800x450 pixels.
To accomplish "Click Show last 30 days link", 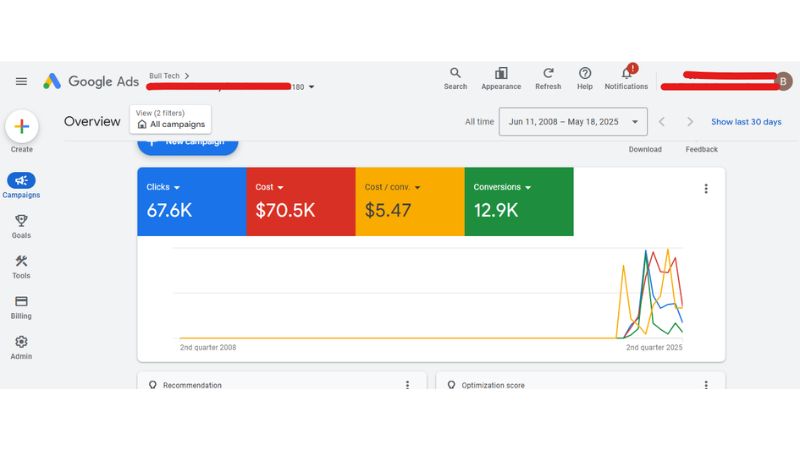I will pyautogui.click(x=746, y=122).
